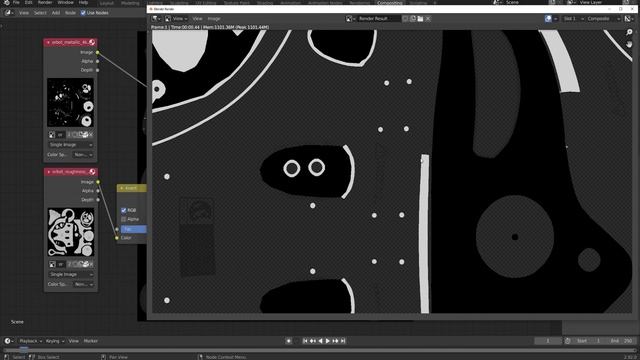640x360 pixels.
Task: Open the Help menu
Action: point(83,2)
